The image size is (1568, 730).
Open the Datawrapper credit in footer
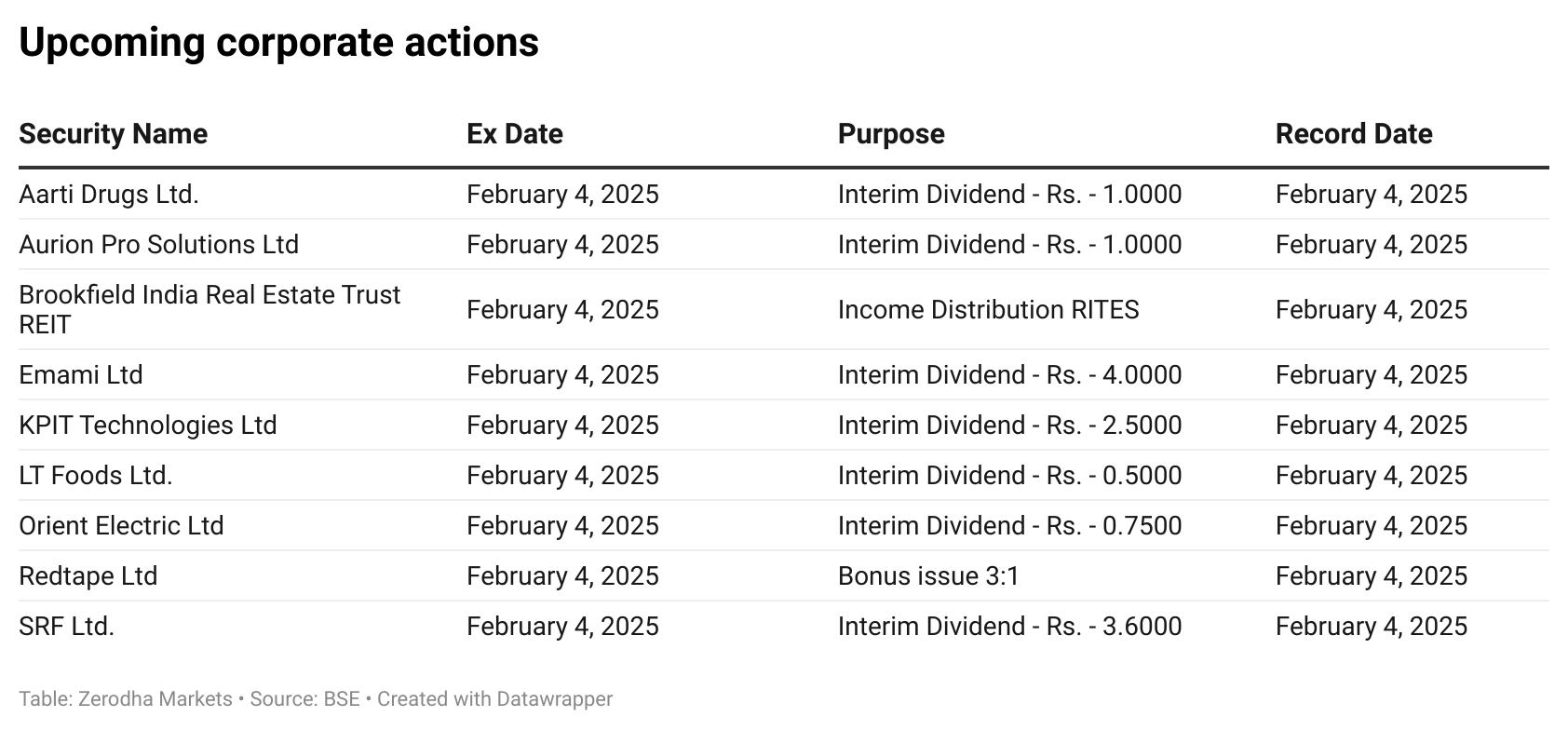pos(554,699)
